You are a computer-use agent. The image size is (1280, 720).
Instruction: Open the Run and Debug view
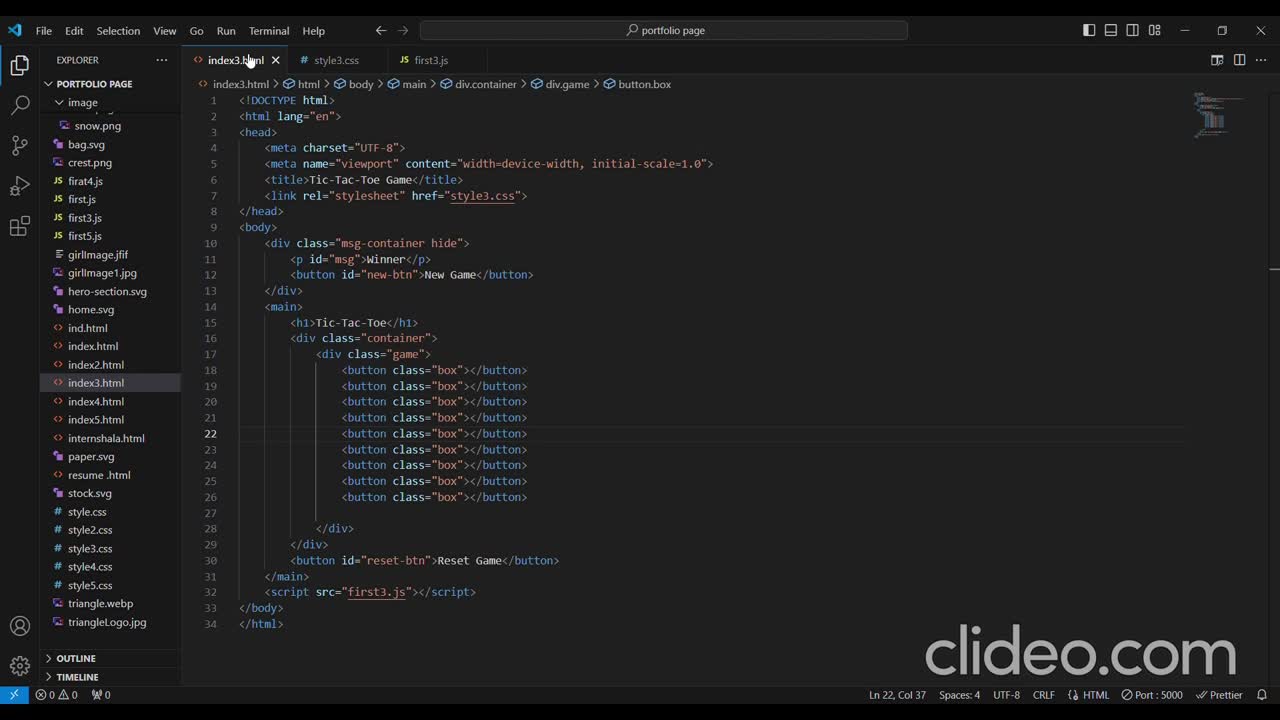point(20,186)
